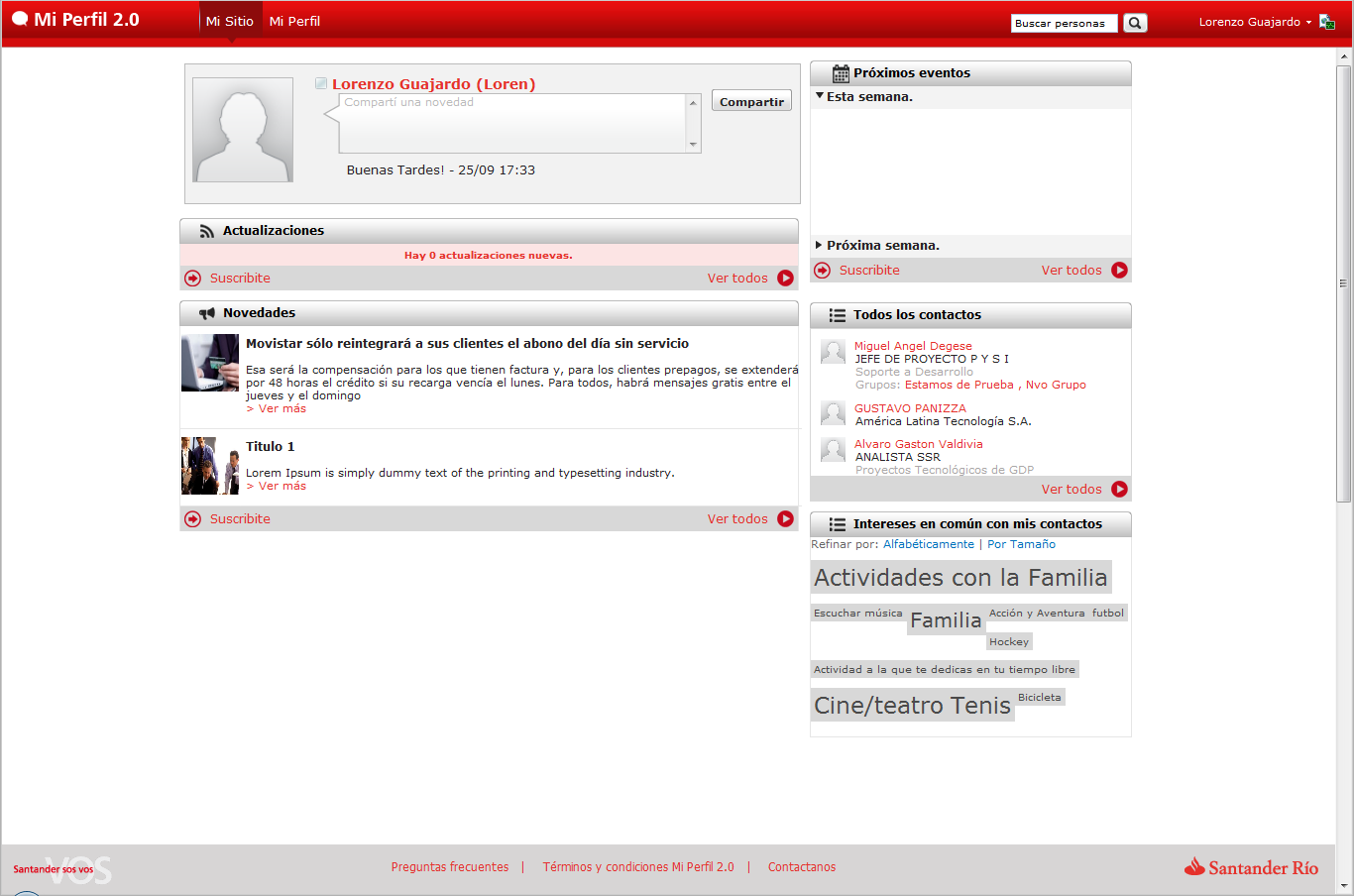Open the Movistar sólo reintegrará headline
This screenshot has height=896, width=1354.
pyautogui.click(x=467, y=344)
